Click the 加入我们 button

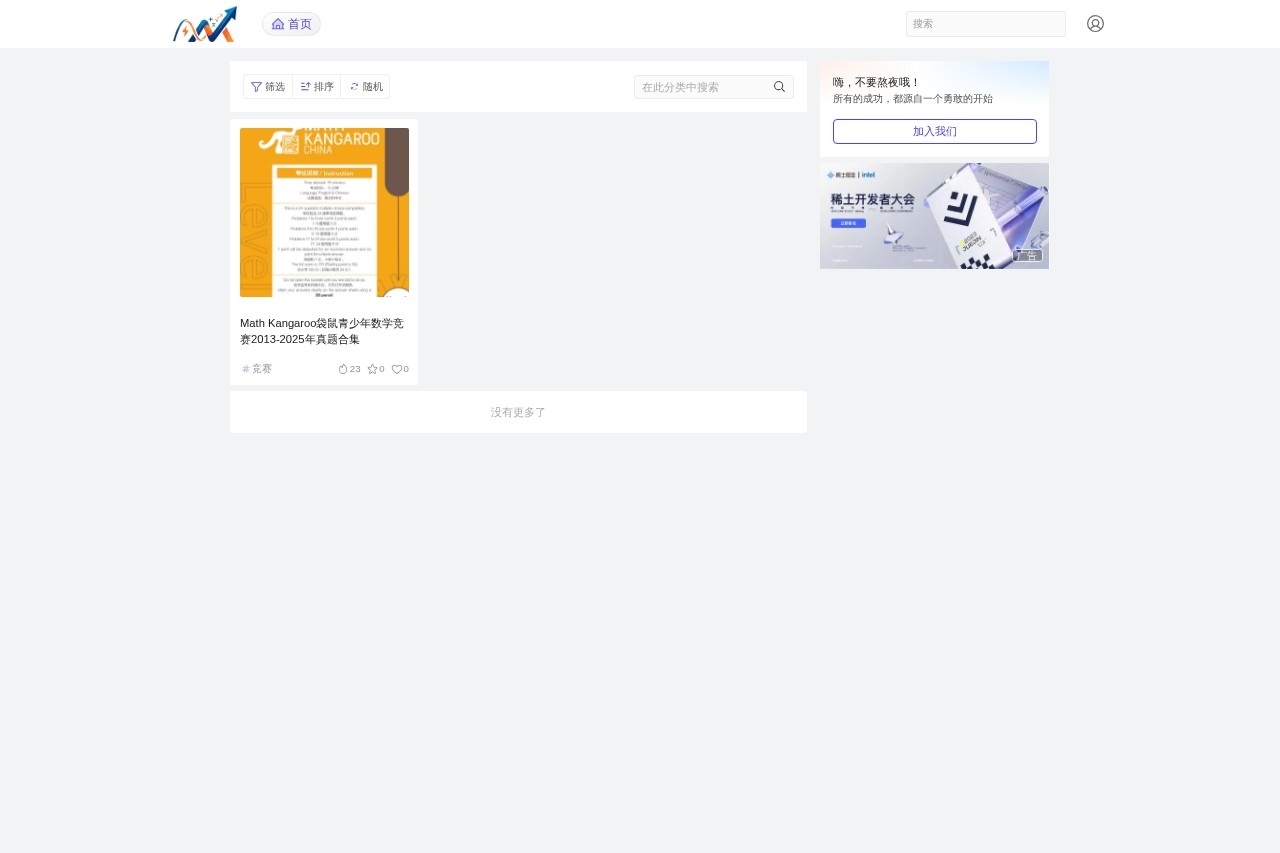tap(934, 131)
